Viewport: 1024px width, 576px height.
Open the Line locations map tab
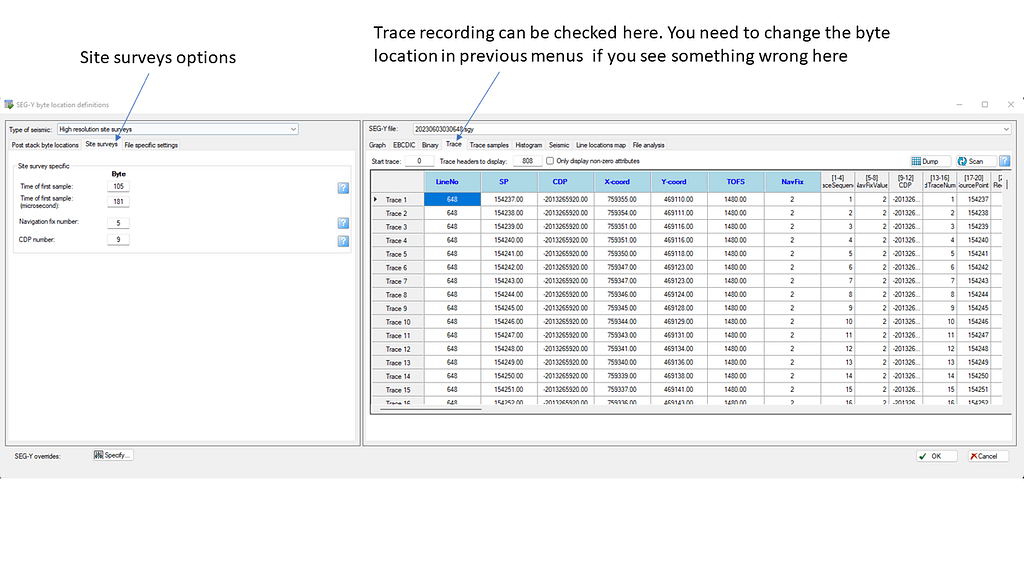point(601,145)
